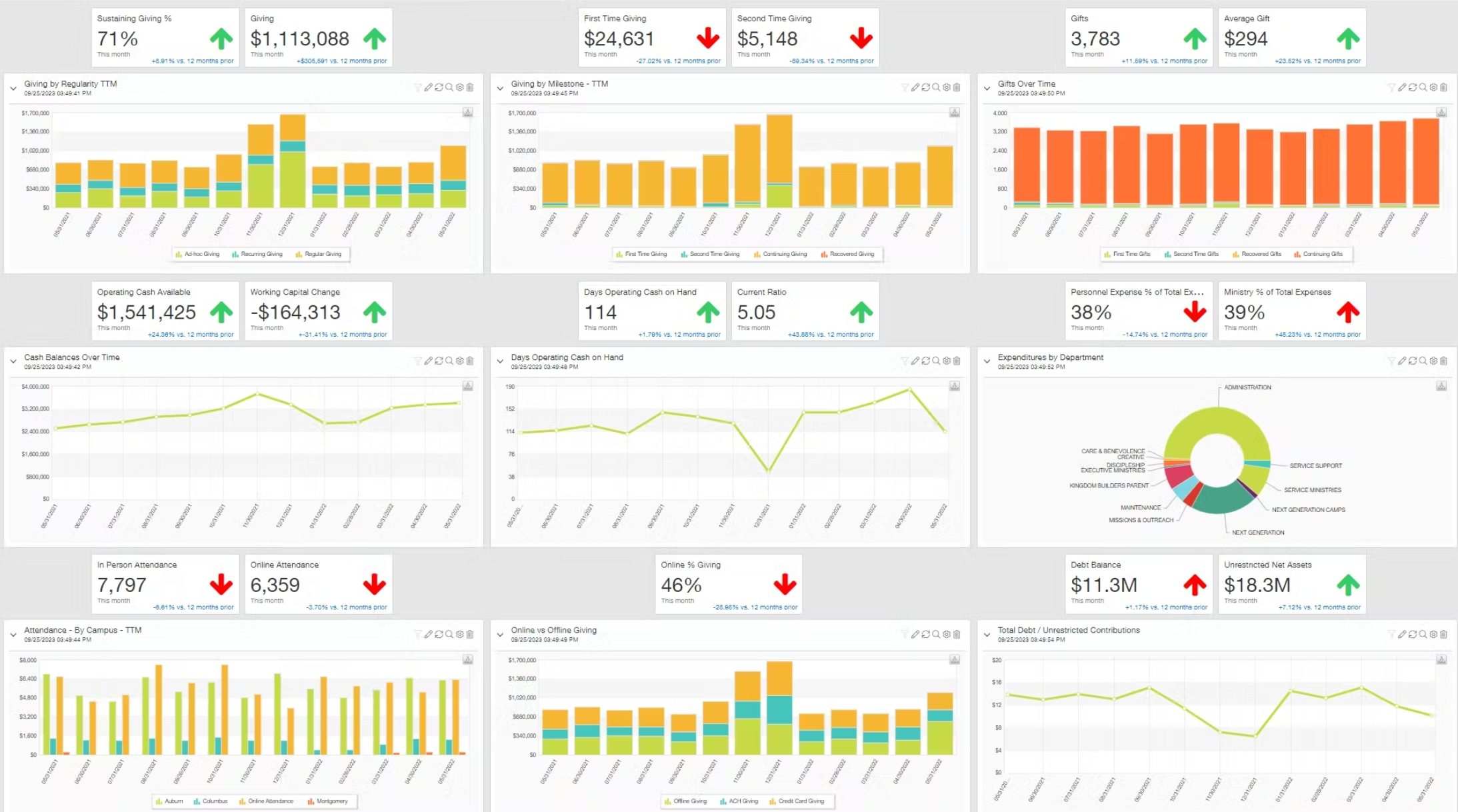Open settings gear for Cash Balances Over Time
The height and width of the screenshot is (812, 1458).
pos(459,361)
